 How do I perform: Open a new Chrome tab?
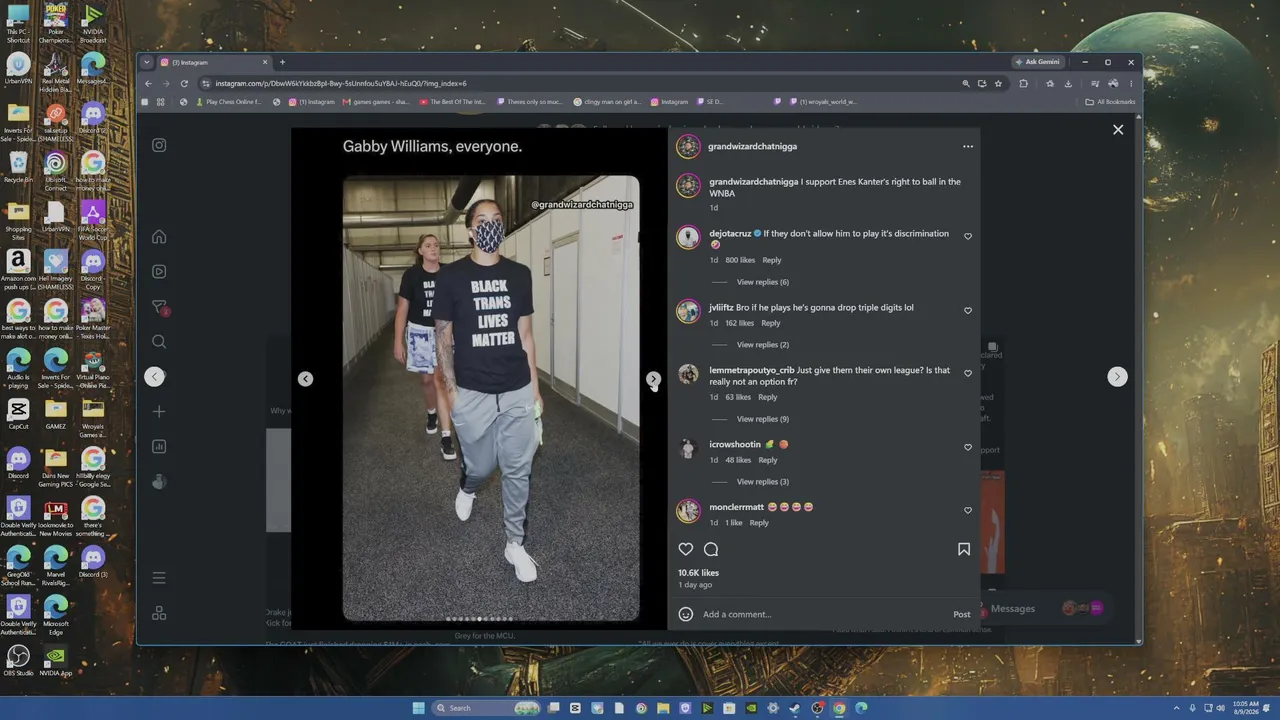click(282, 62)
